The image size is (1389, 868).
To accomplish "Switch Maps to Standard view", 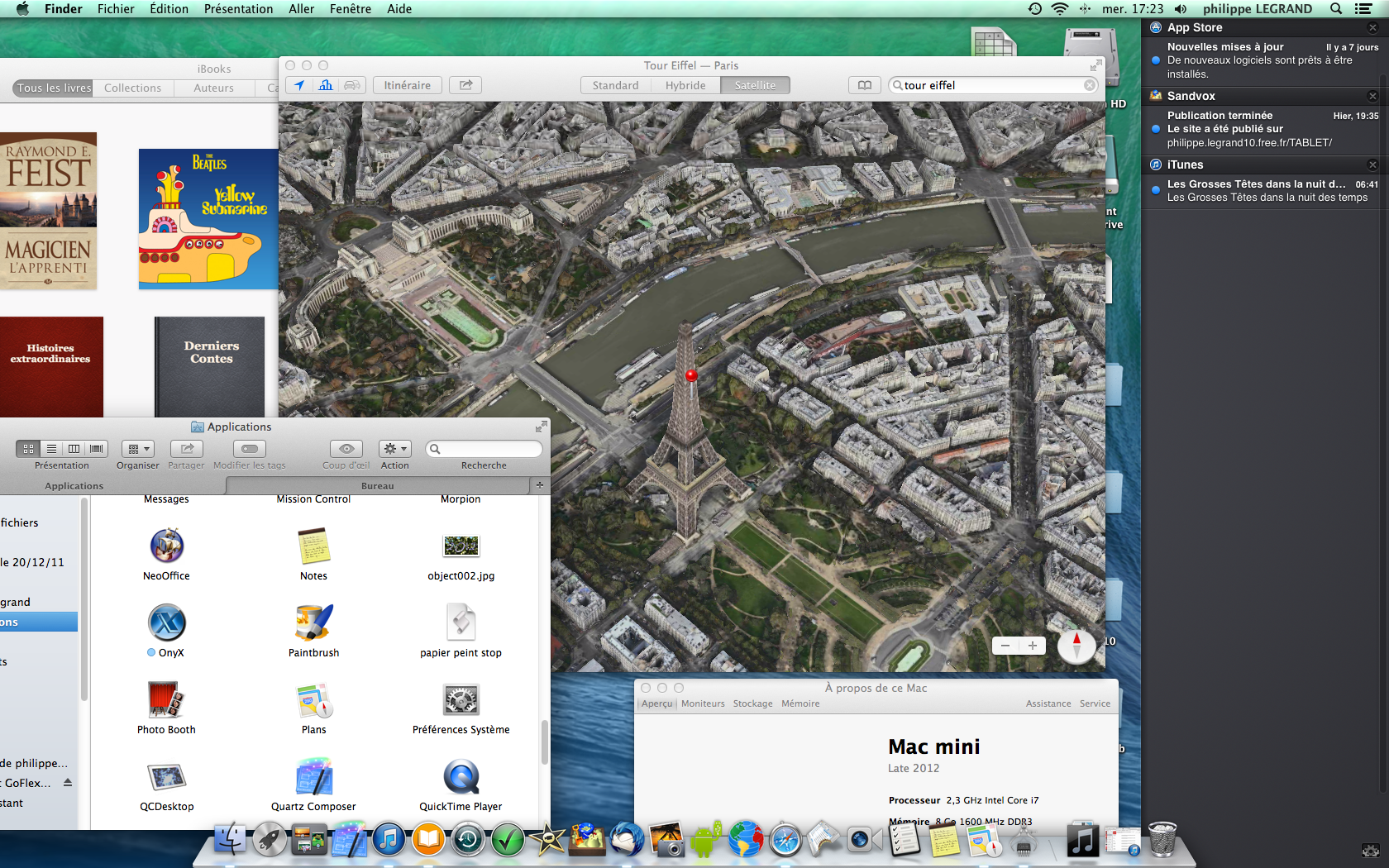I will (615, 85).
